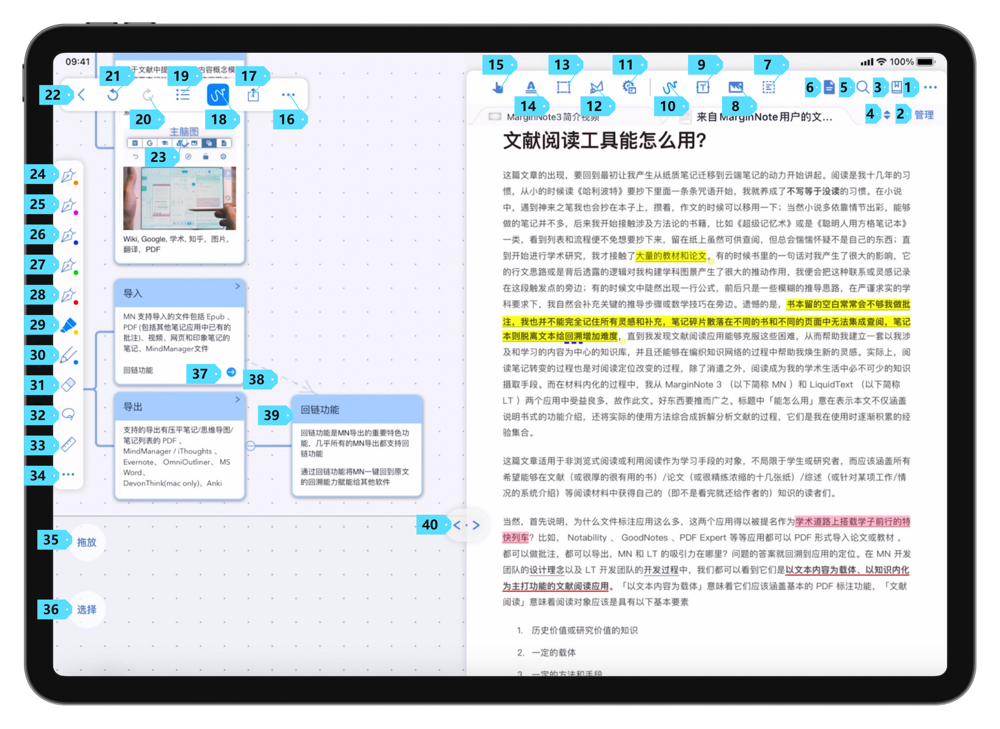
Task: Select the rectangle excerpt tool
Action: click(564, 87)
